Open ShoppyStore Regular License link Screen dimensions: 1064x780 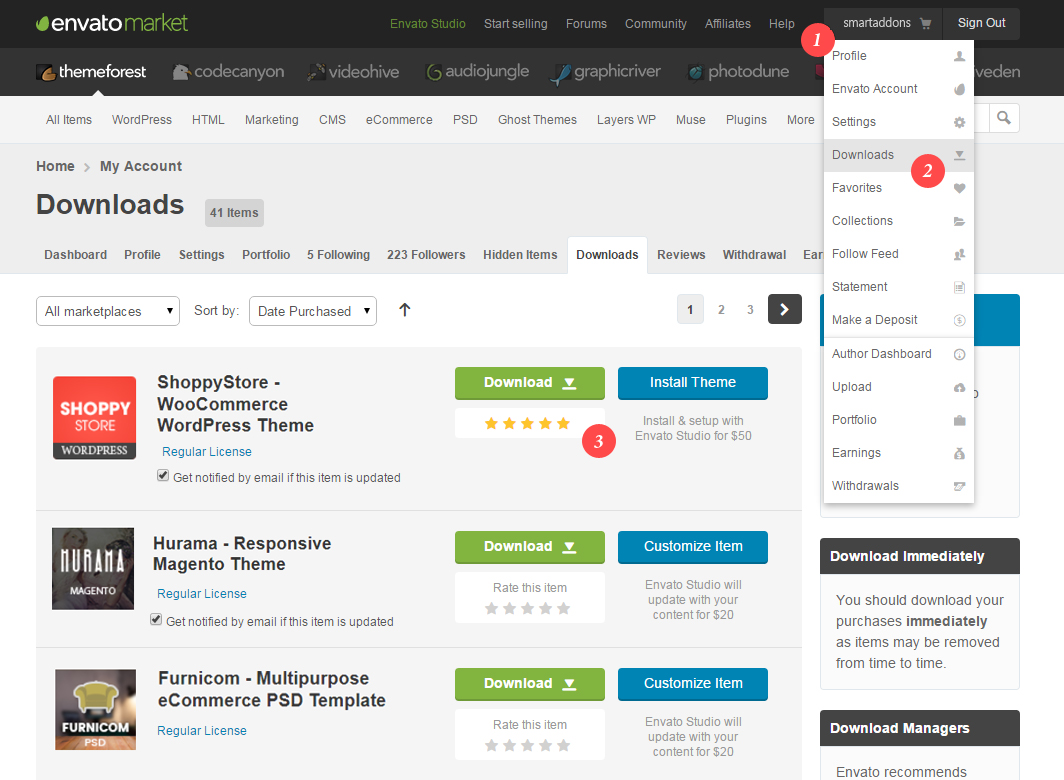coord(206,451)
